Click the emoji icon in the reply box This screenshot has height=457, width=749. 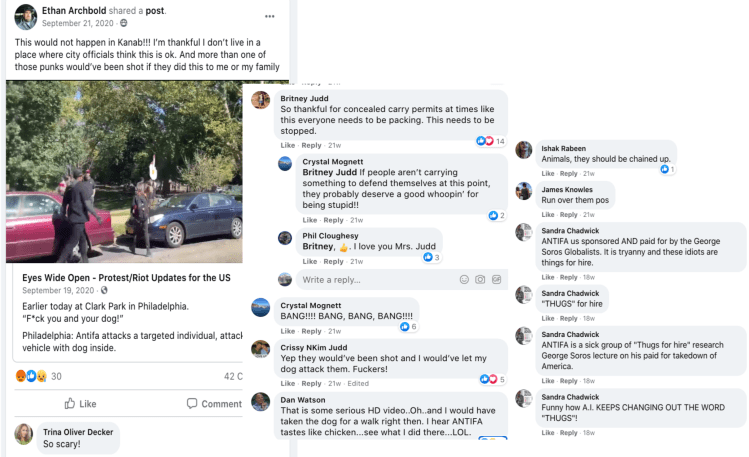point(463,279)
